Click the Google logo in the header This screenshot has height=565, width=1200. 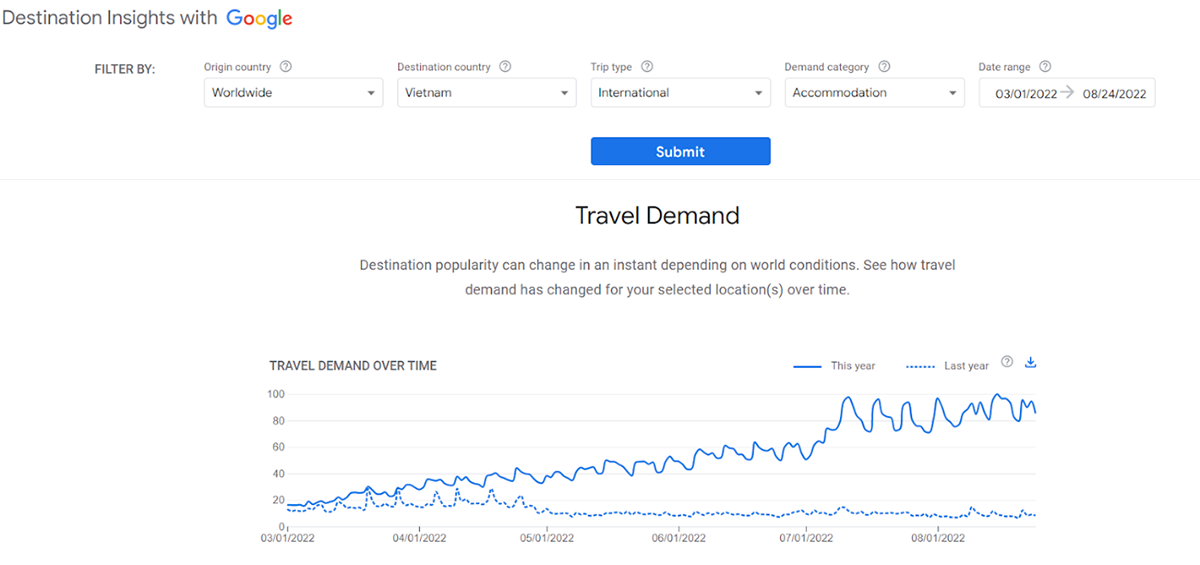[259, 19]
